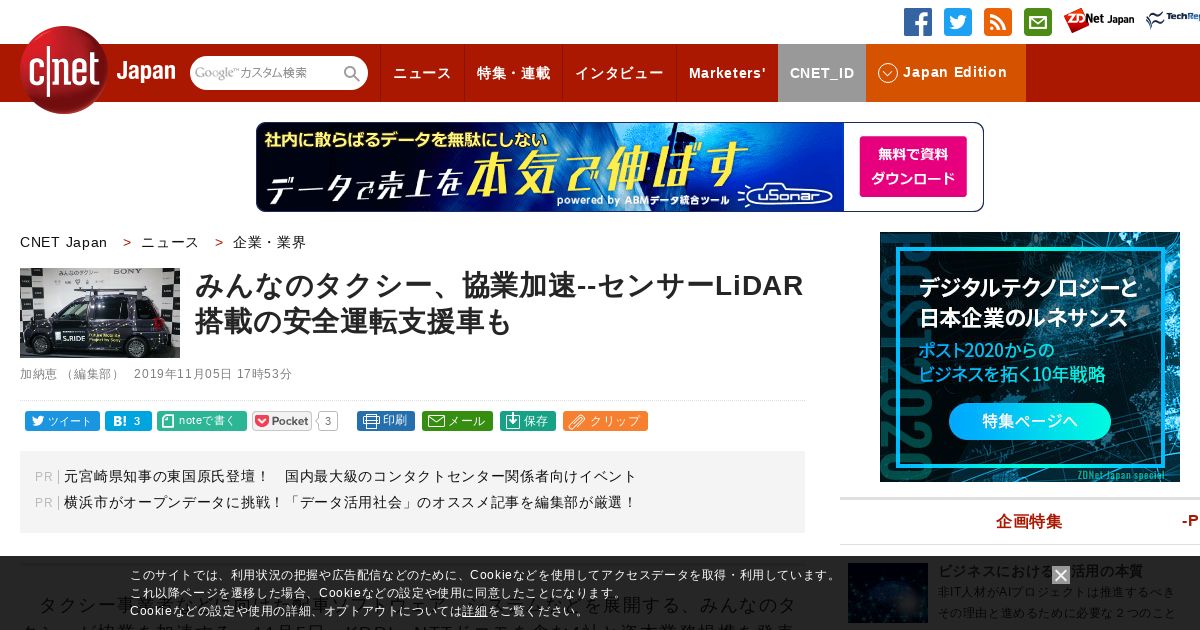Screen dimensions: 1200x630
Task: Open the インタビュー menu
Action: [619, 73]
